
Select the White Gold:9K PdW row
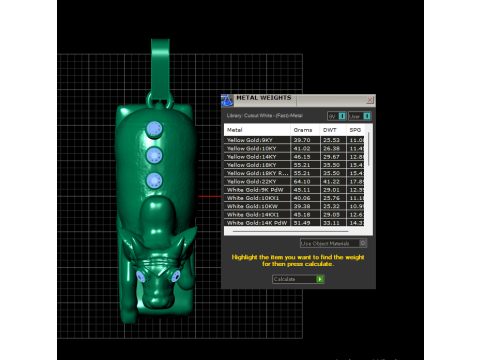(x=294, y=190)
